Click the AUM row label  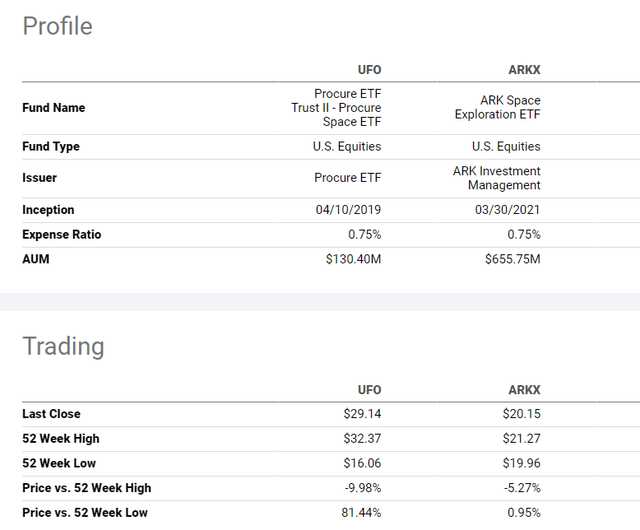pos(36,259)
